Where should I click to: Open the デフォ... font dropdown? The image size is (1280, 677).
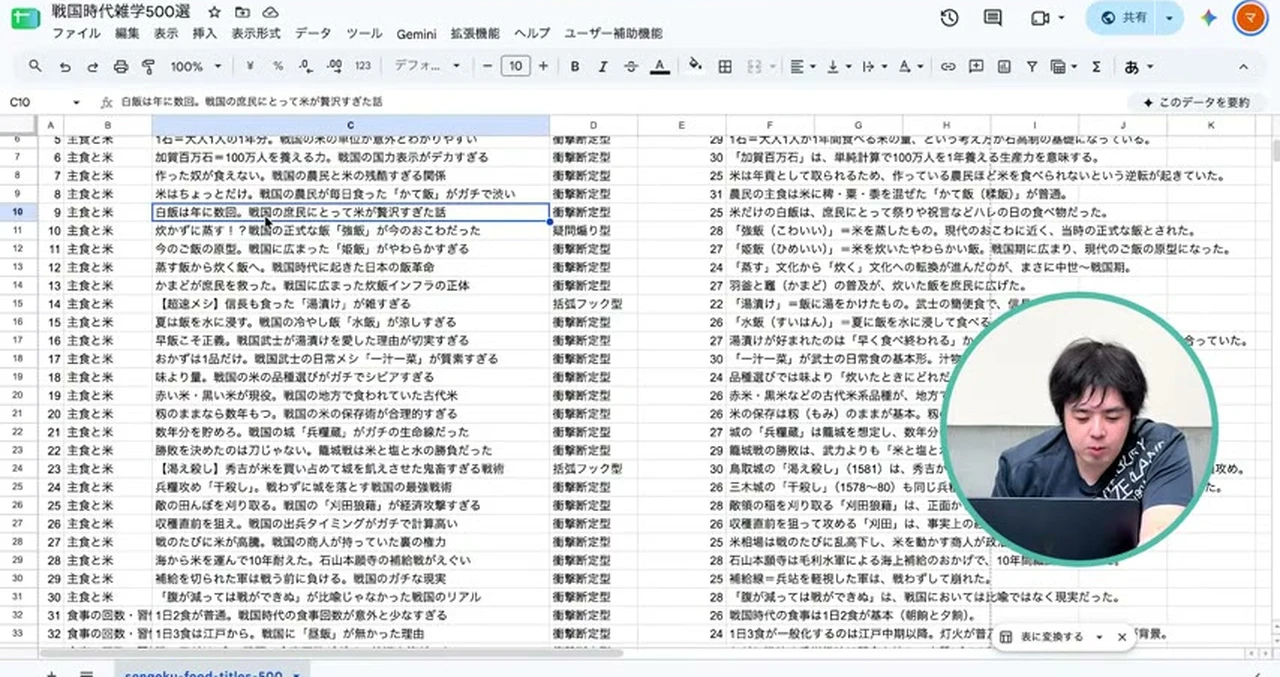427,66
